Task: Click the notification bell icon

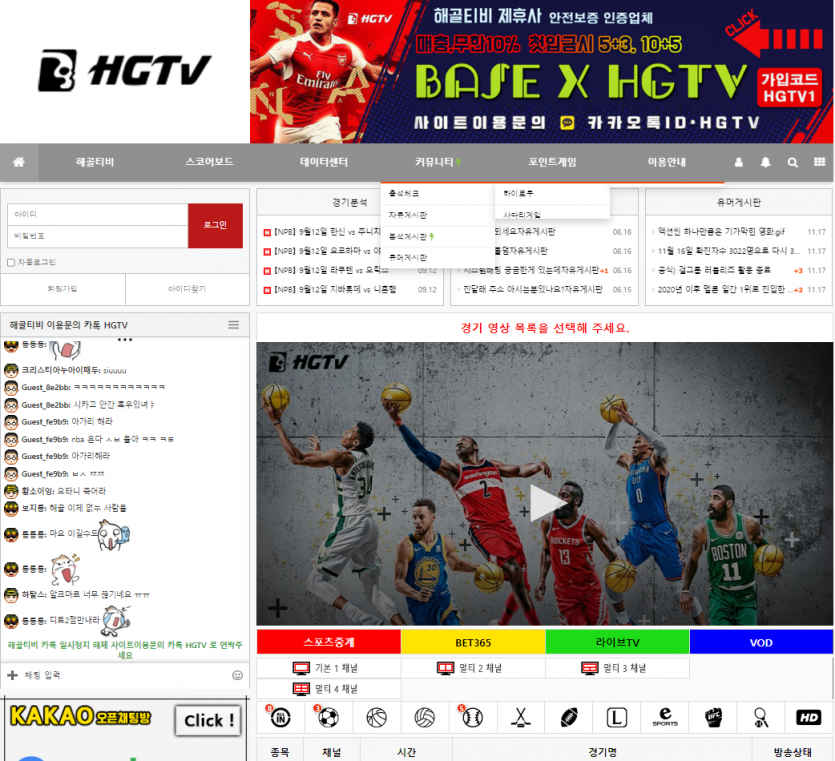Action: (766, 162)
